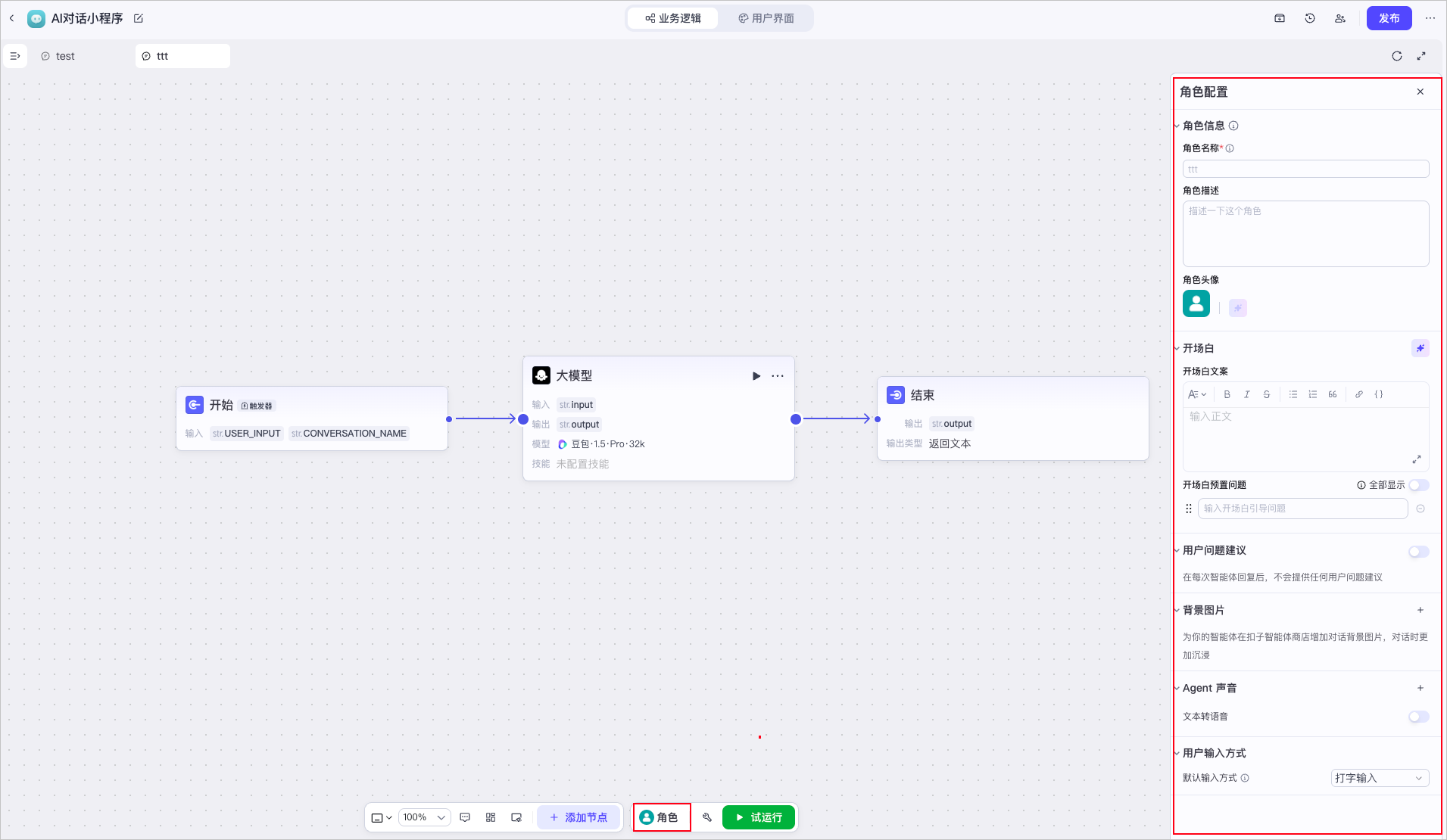Enable the 用户问题建议 switch

pos(1419,552)
